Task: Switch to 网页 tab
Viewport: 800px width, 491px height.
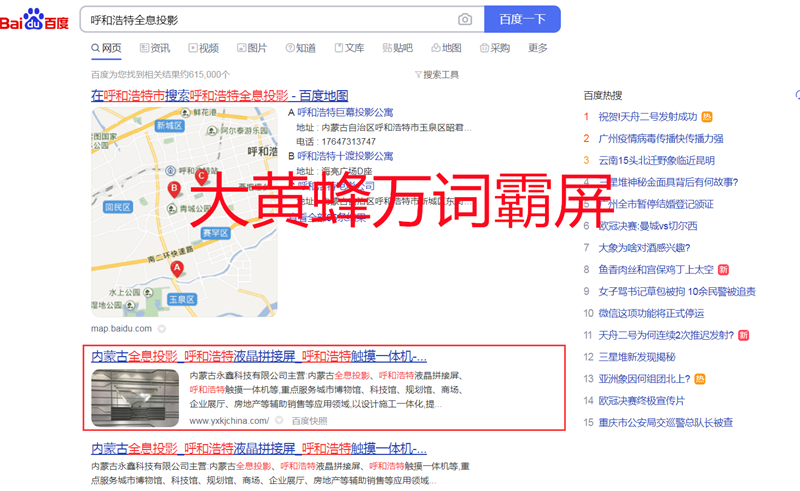Action: [x=106, y=48]
